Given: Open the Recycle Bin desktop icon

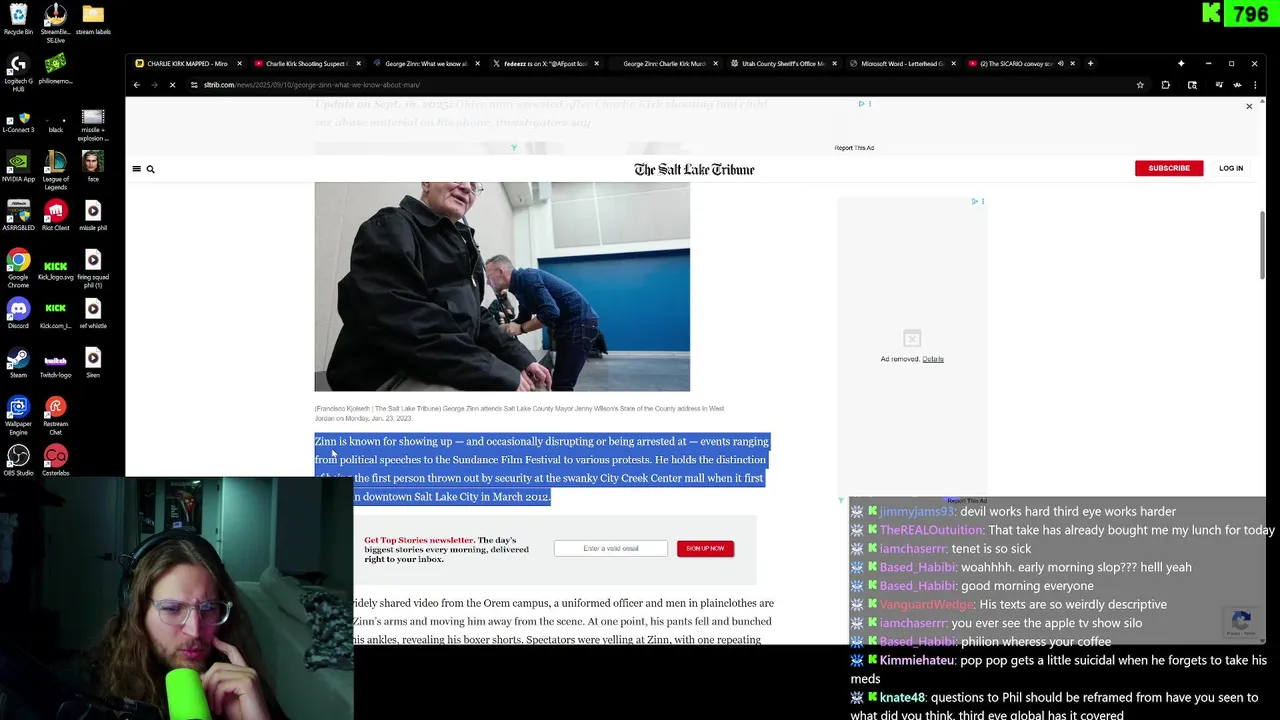Looking at the screenshot, I should point(18,19).
